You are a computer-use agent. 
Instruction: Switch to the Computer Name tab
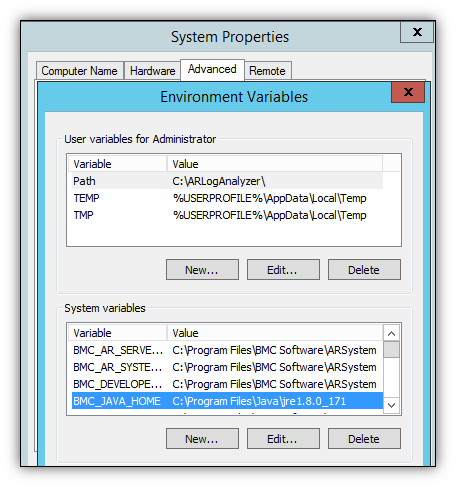tap(80, 71)
